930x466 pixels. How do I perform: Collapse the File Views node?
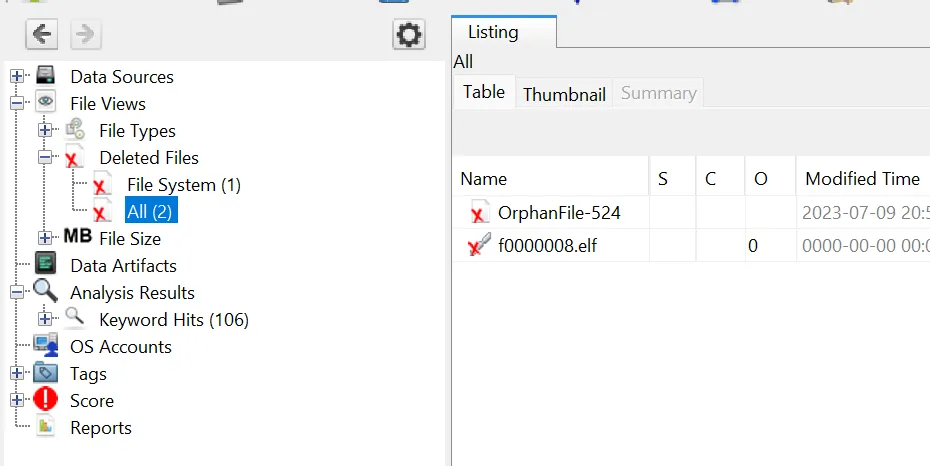pos(17,104)
